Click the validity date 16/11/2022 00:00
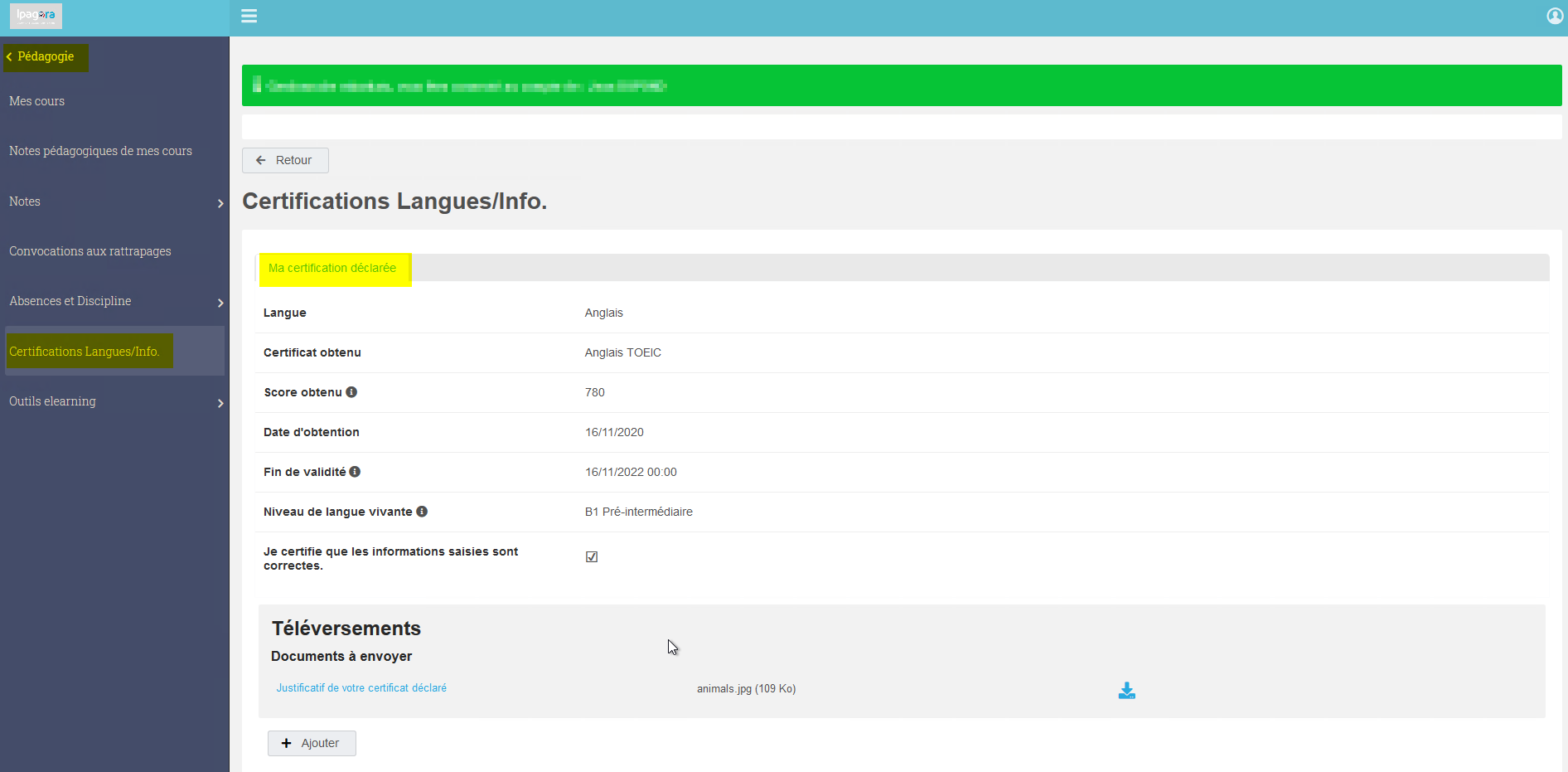Screen dimensions: 1568x772 tap(631, 472)
